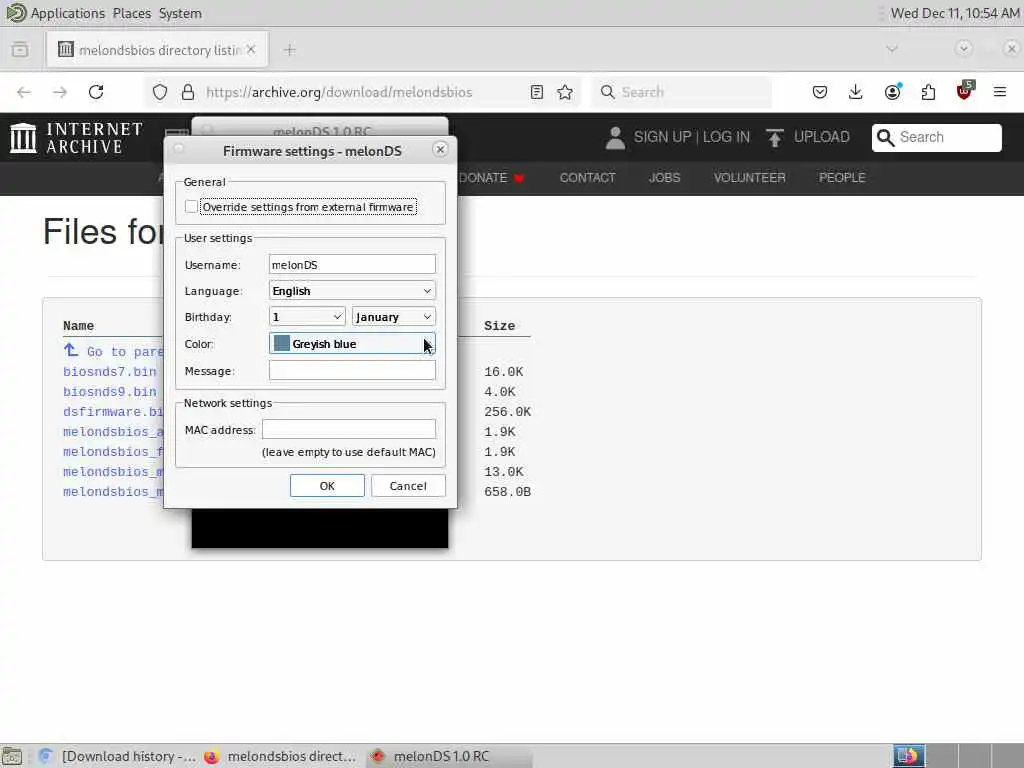Click the DONATE nav item
1024x768 pixels.
(490, 178)
